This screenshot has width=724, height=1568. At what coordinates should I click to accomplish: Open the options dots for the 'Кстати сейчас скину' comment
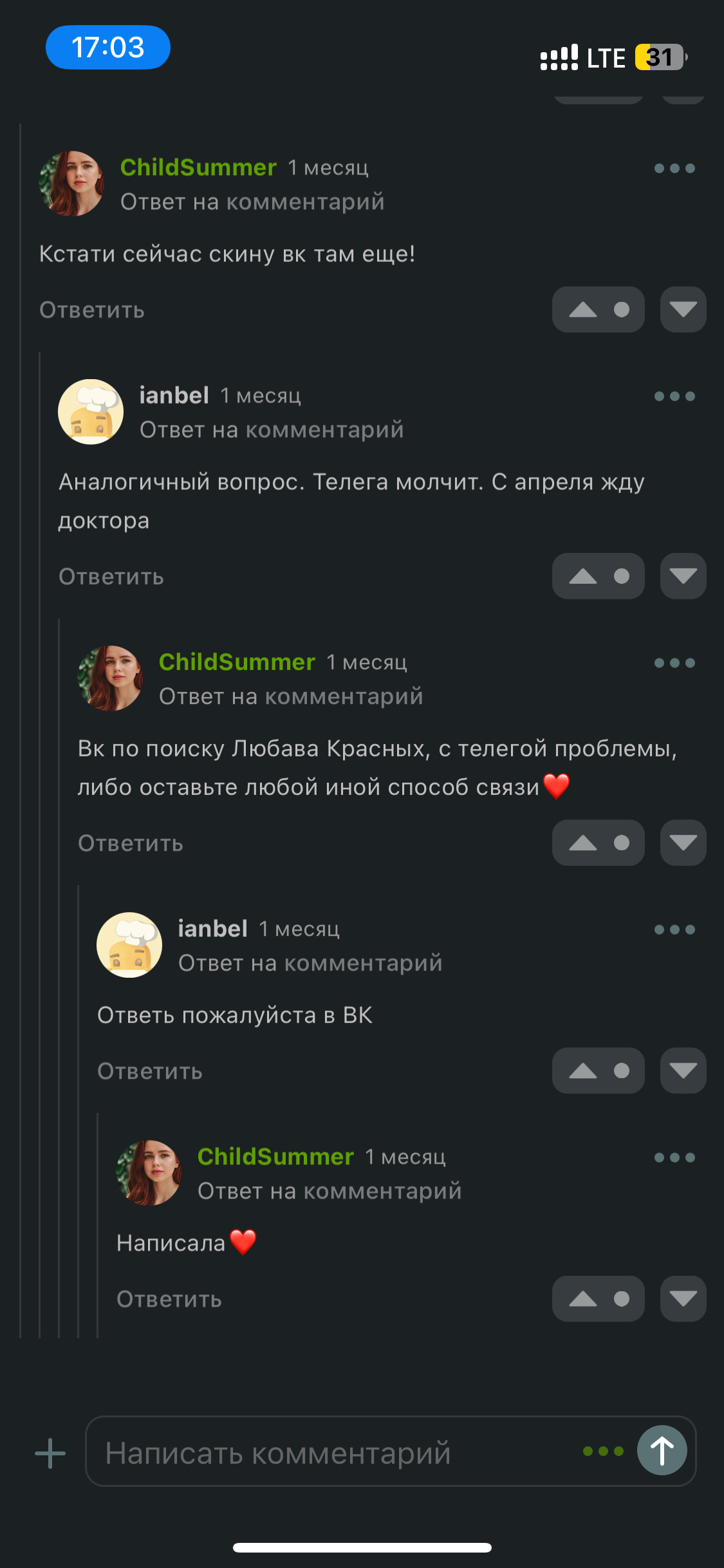click(674, 169)
